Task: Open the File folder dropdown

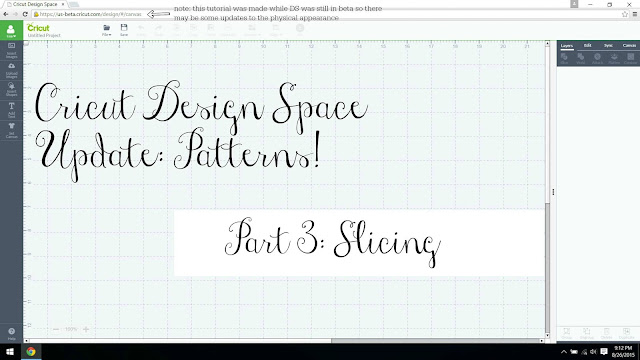Action: pyautogui.click(x=107, y=30)
